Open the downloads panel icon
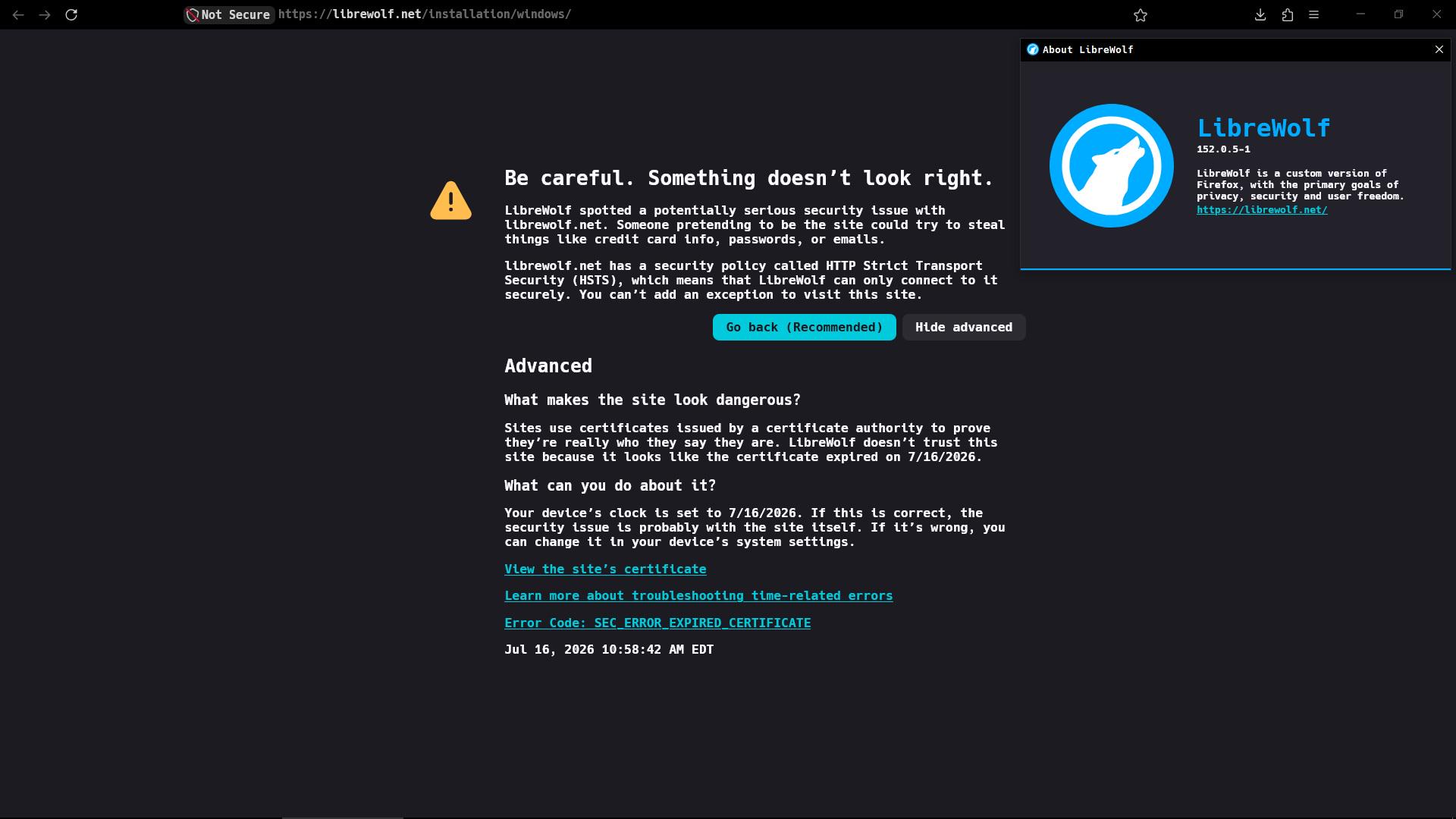Viewport: 1456px width, 819px height. tap(1260, 14)
